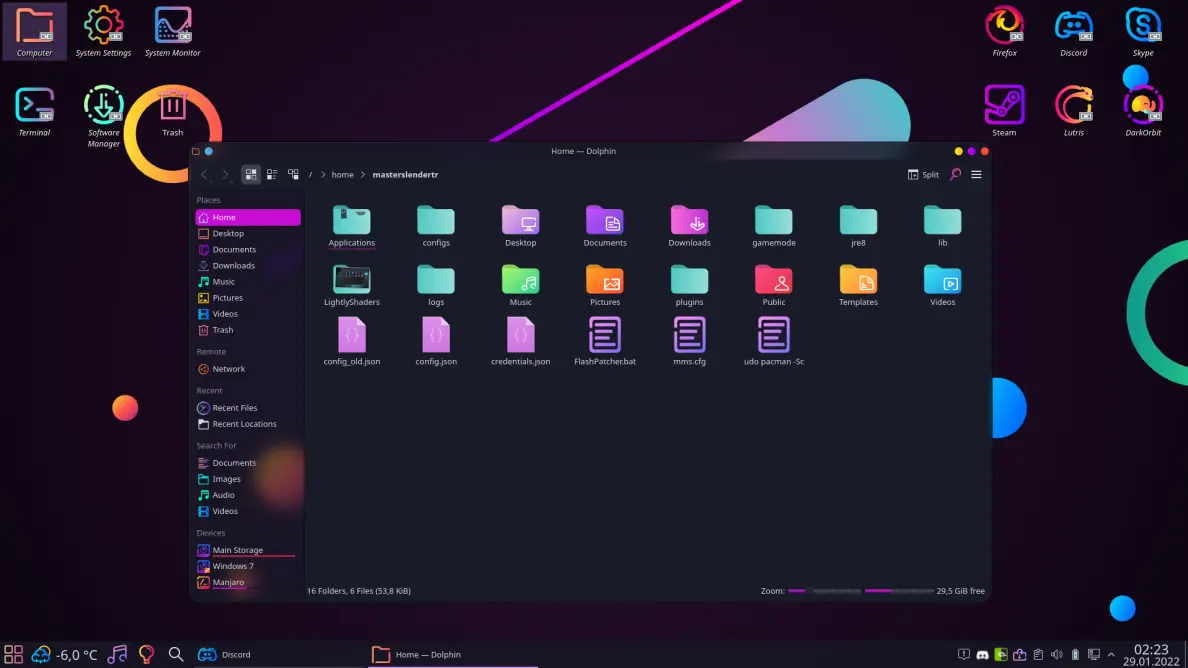Image resolution: width=1188 pixels, height=668 pixels.
Task: Select the Templates folder
Action: pyautogui.click(x=858, y=285)
